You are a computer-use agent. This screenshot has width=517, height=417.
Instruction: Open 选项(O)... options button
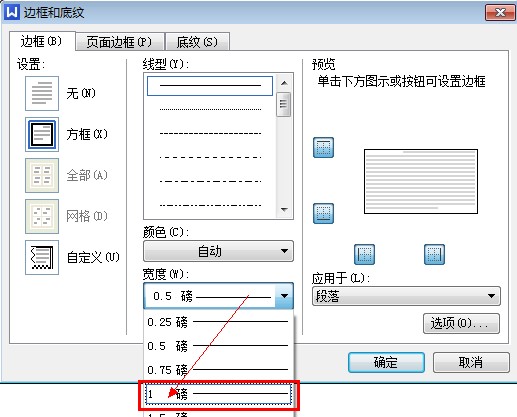click(x=461, y=323)
